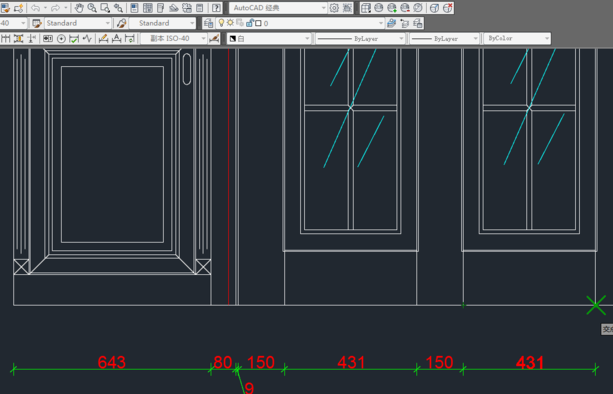
Task: Toggle the layer 0 lock padlock
Action: tap(249, 23)
